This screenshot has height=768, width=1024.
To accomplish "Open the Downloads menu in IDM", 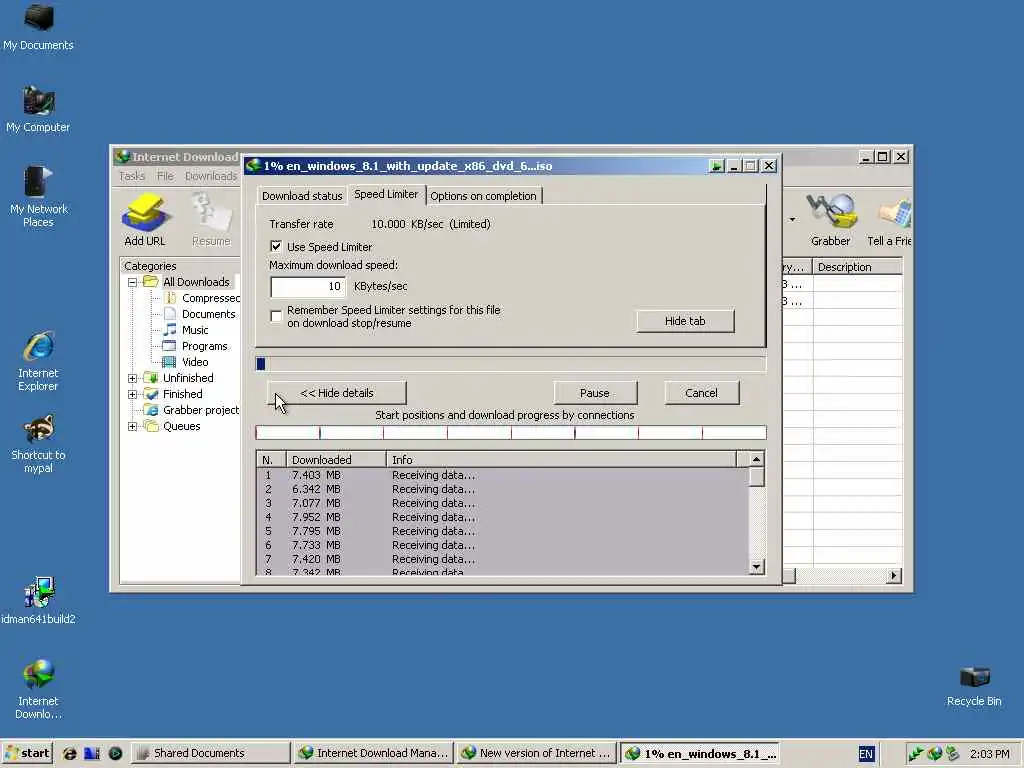I will [x=211, y=176].
